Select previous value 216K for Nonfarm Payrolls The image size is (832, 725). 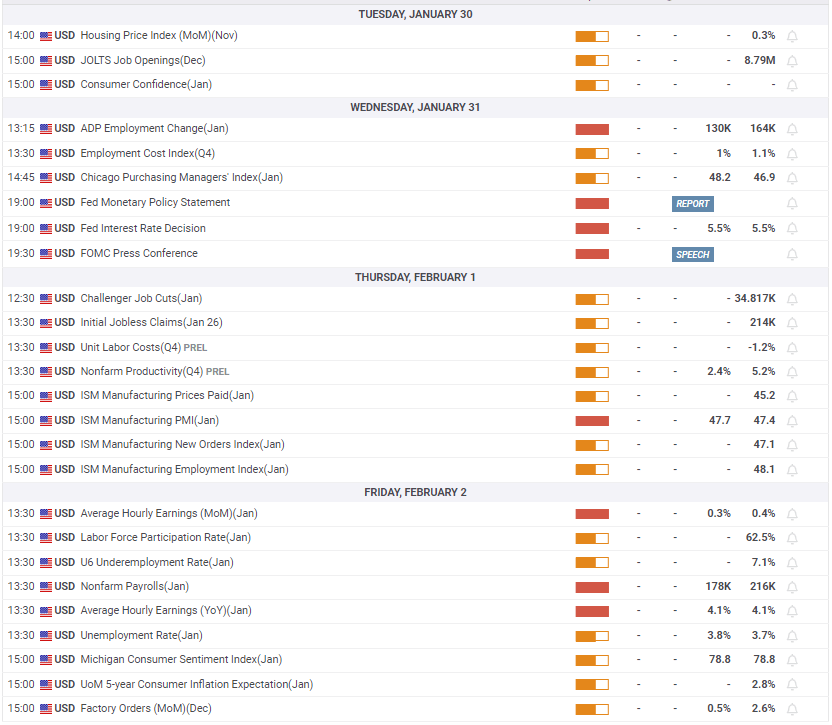[x=762, y=586]
